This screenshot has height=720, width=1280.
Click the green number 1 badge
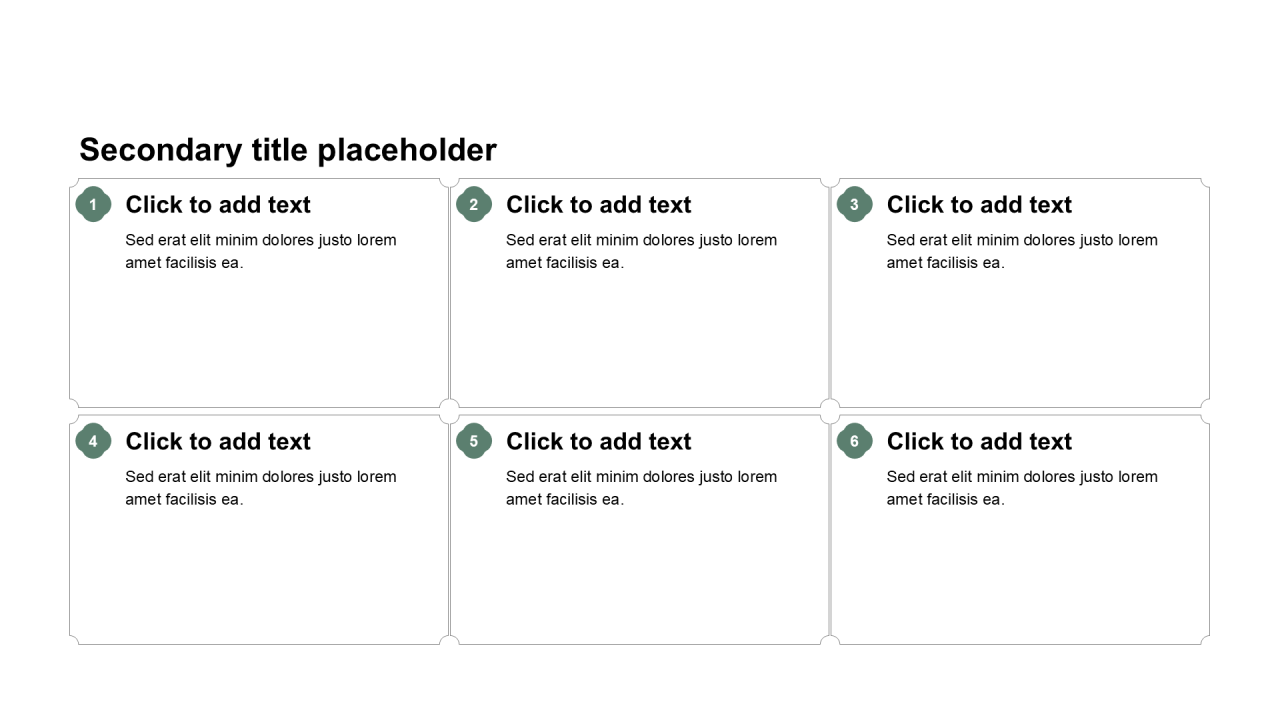click(93, 205)
